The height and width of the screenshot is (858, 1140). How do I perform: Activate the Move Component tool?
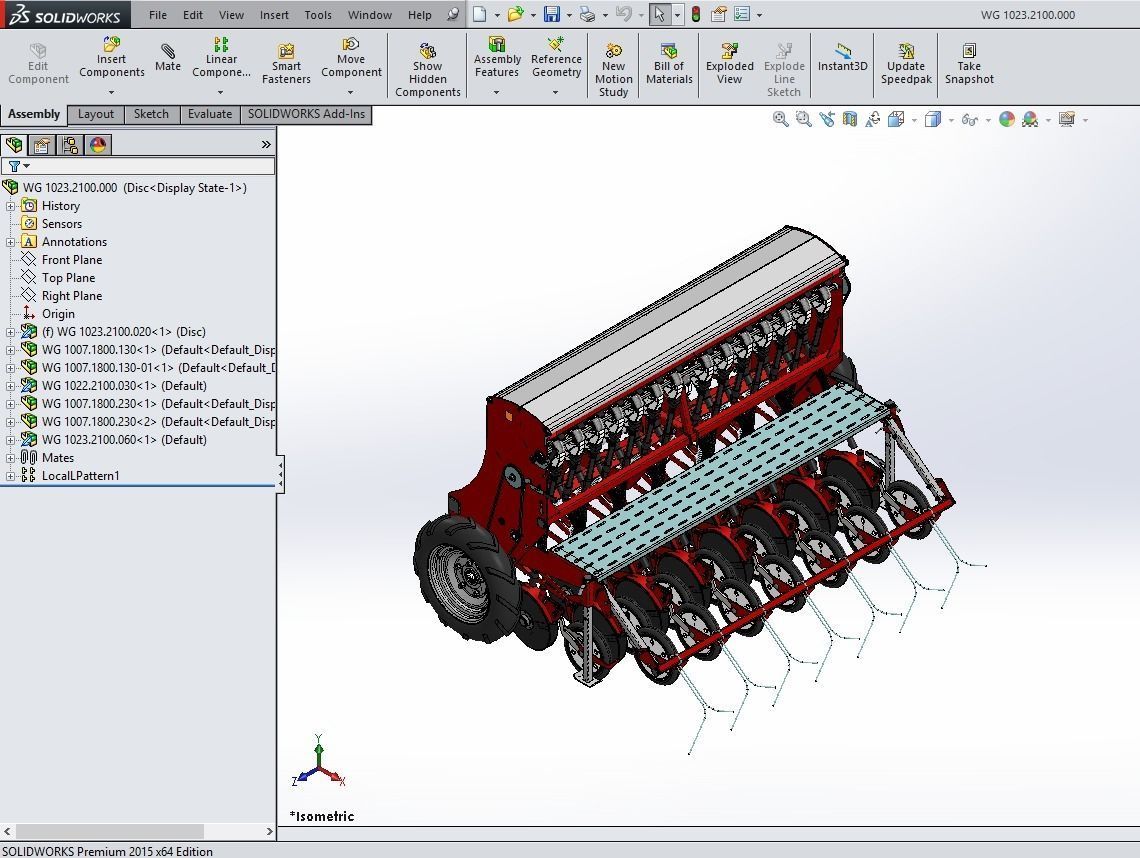coord(351,57)
